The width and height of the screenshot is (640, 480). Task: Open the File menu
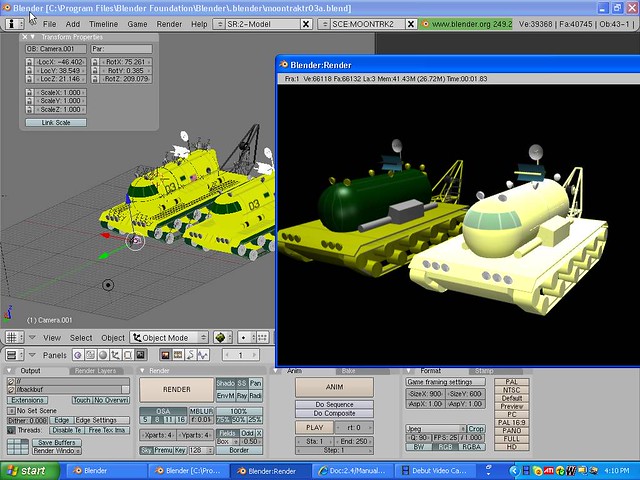pyautogui.click(x=49, y=24)
